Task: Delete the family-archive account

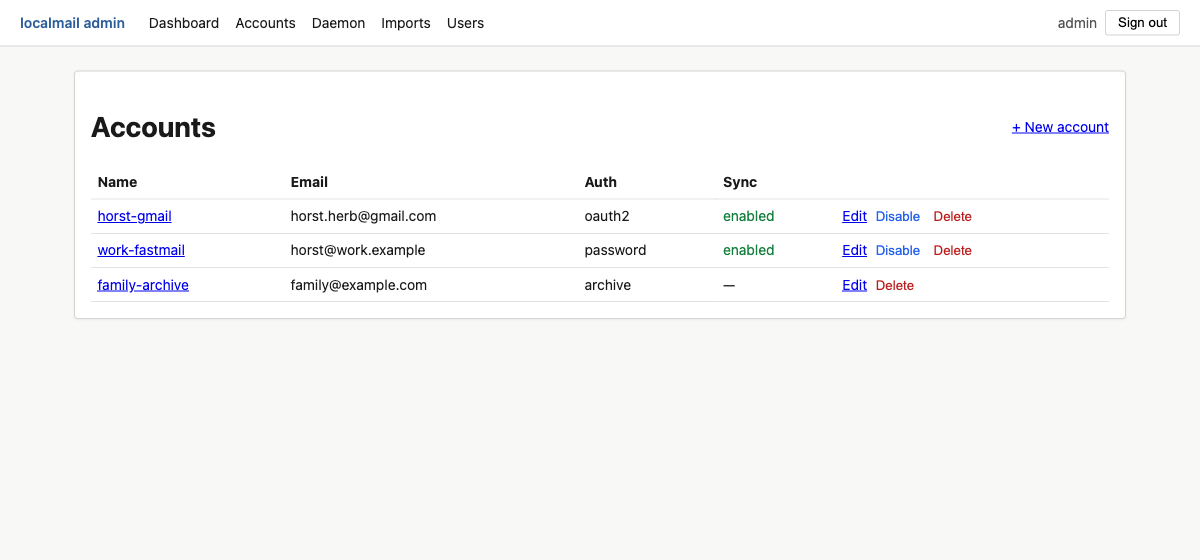Action: click(x=895, y=285)
